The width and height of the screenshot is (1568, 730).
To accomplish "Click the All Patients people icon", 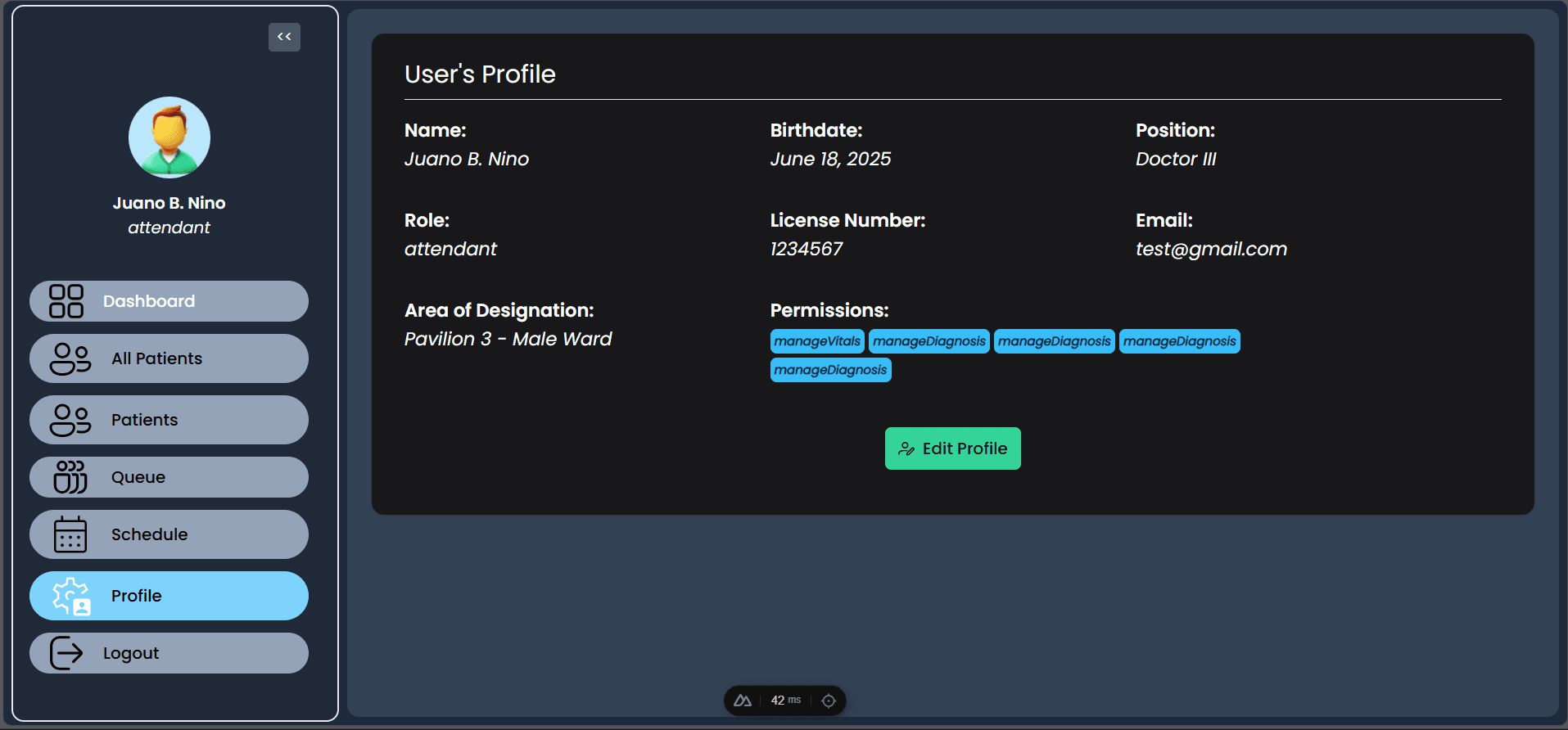I will coord(70,358).
